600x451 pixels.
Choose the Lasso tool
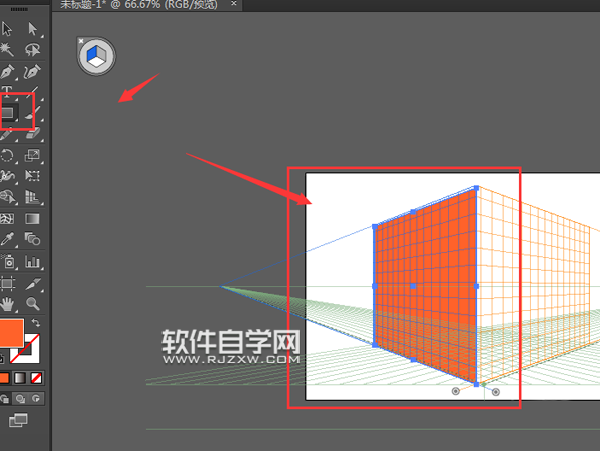tap(33, 49)
